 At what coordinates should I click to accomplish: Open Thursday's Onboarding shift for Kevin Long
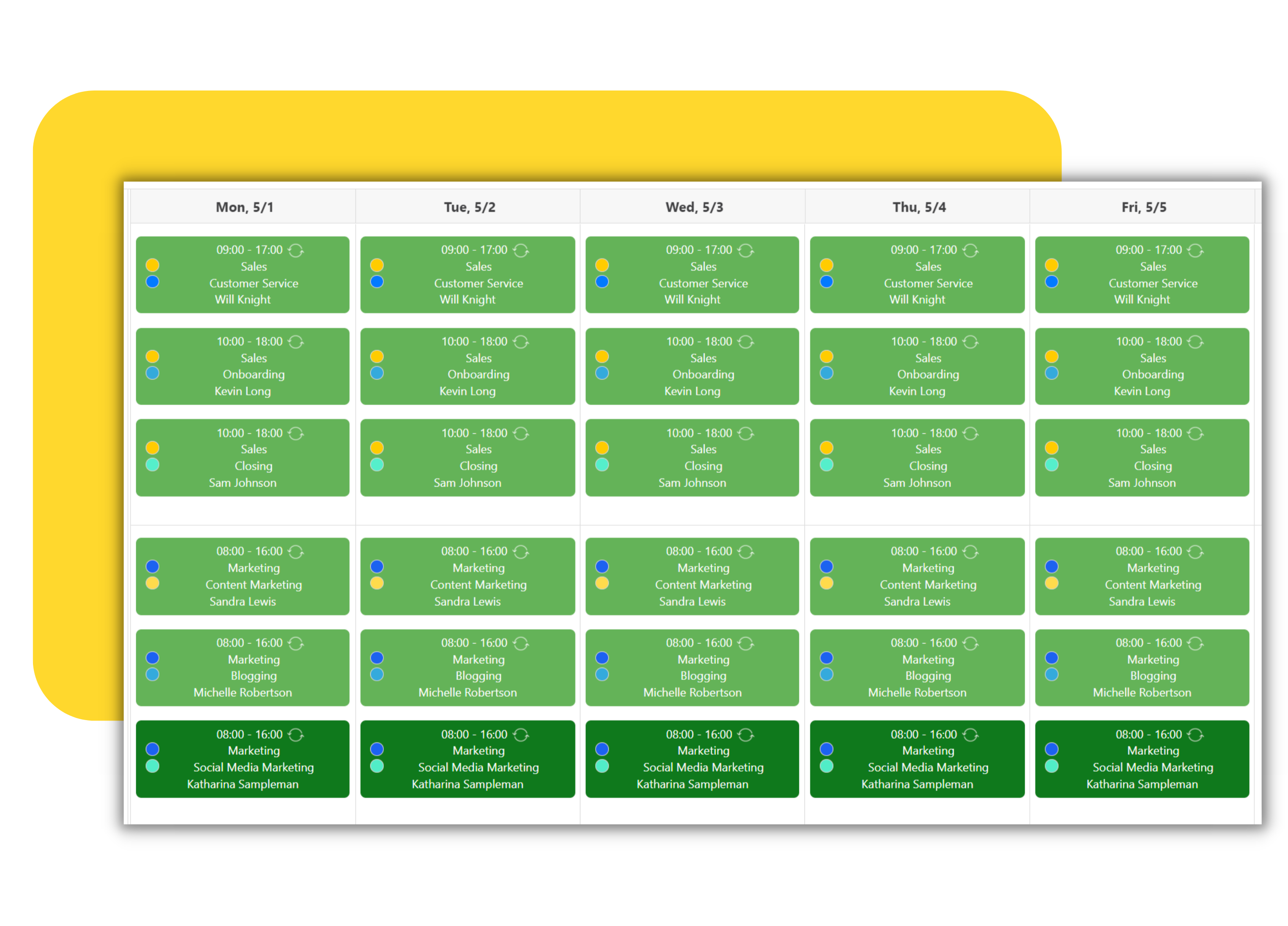[x=916, y=367]
